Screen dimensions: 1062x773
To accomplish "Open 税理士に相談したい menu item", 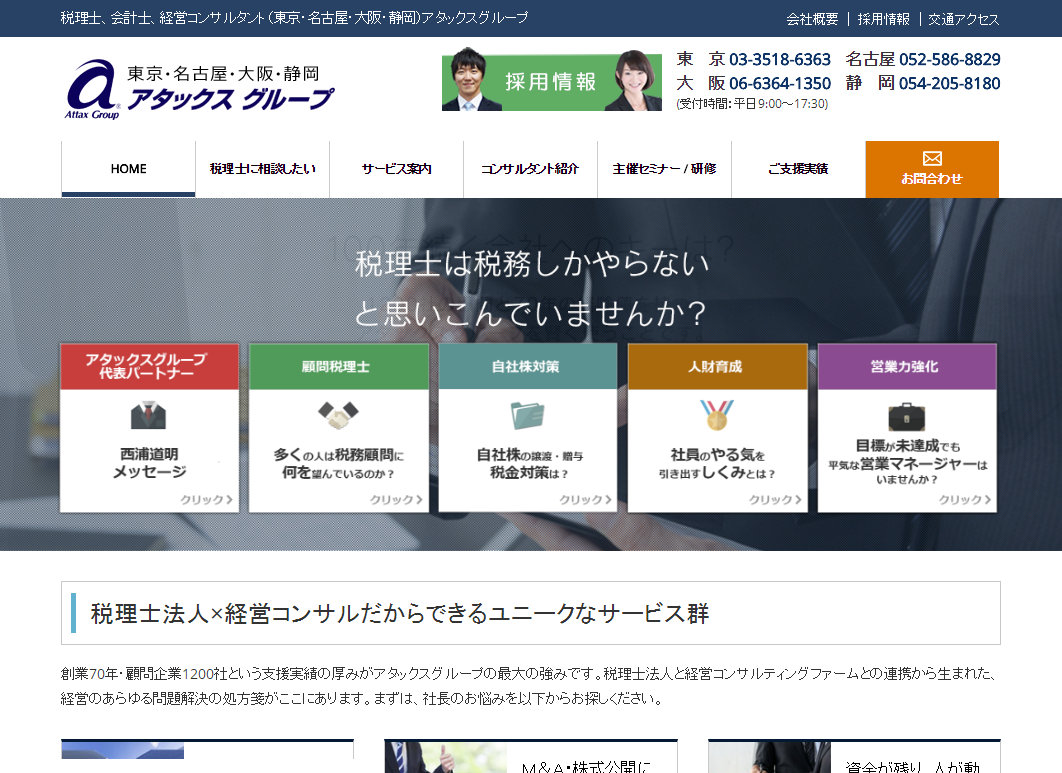I will coord(262,169).
